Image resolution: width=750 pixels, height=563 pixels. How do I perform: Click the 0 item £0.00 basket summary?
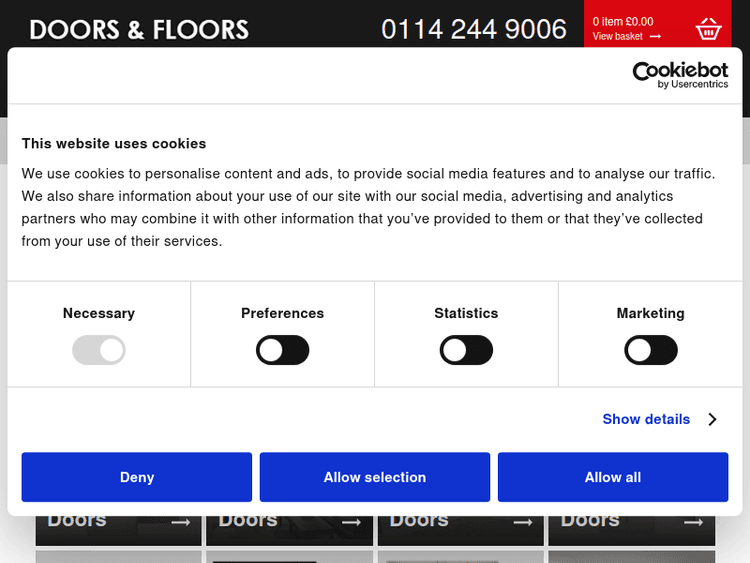pyautogui.click(x=623, y=21)
